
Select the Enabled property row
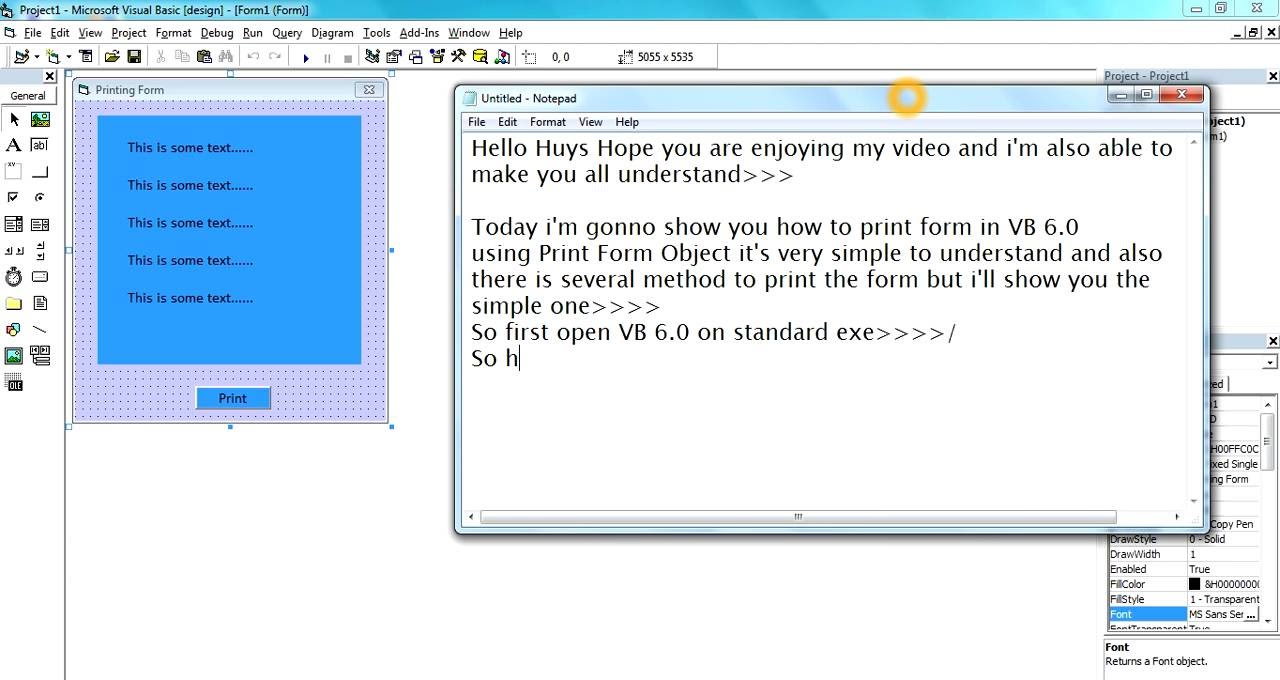[1185, 569]
